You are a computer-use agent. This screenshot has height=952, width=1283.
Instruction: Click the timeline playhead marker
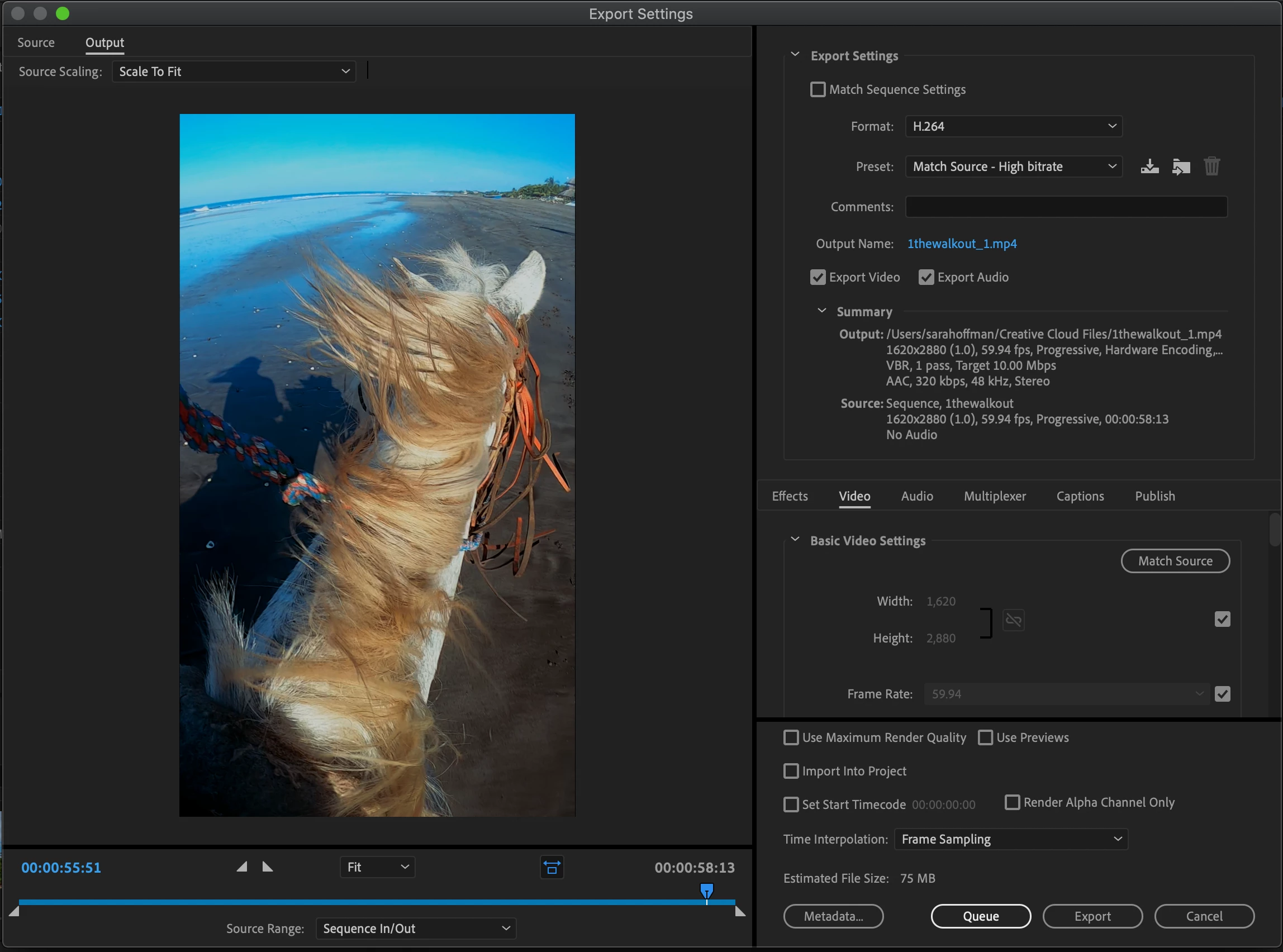pyautogui.click(x=706, y=891)
